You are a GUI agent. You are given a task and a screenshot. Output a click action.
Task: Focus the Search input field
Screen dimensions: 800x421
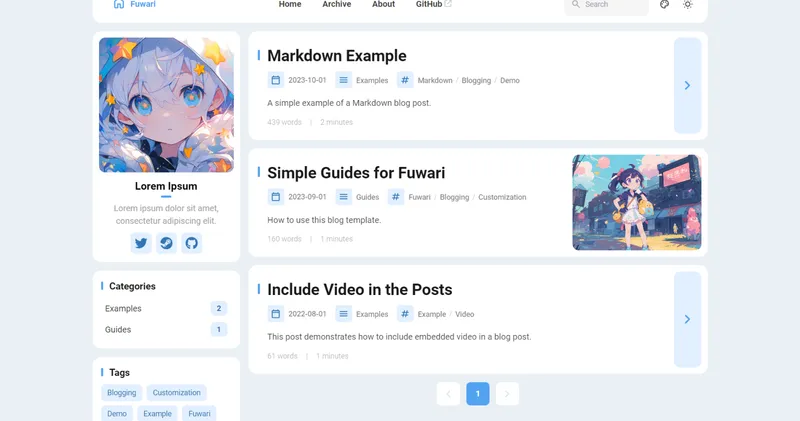pos(610,5)
